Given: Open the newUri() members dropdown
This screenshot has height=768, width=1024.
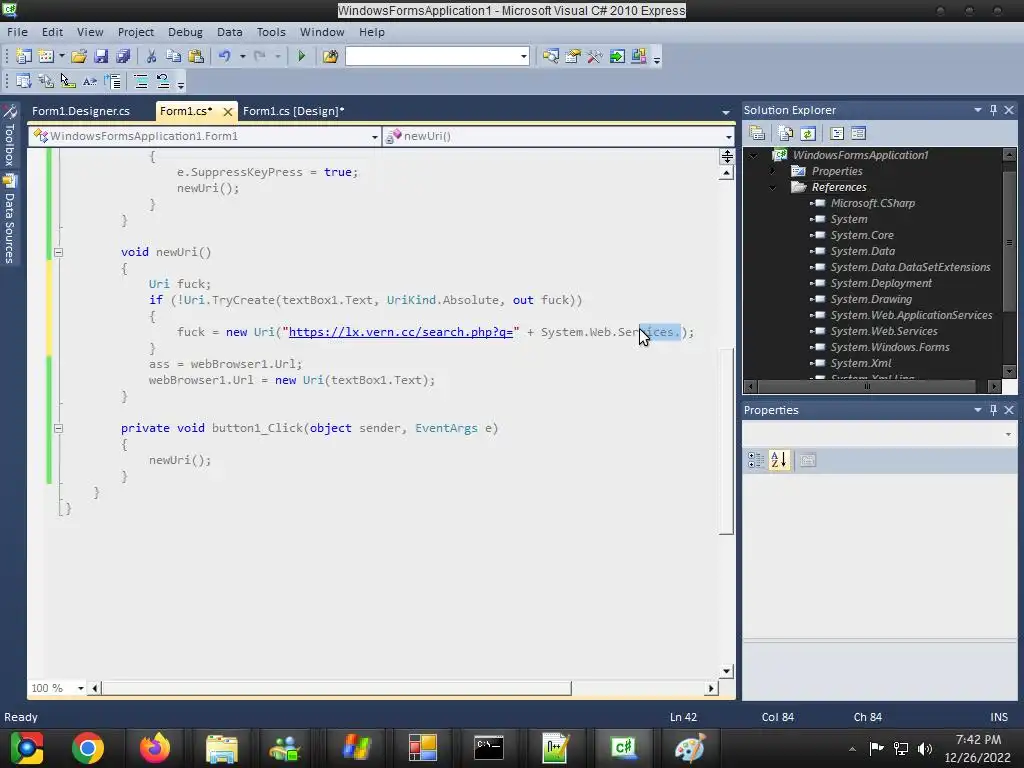Looking at the screenshot, I should [728, 136].
